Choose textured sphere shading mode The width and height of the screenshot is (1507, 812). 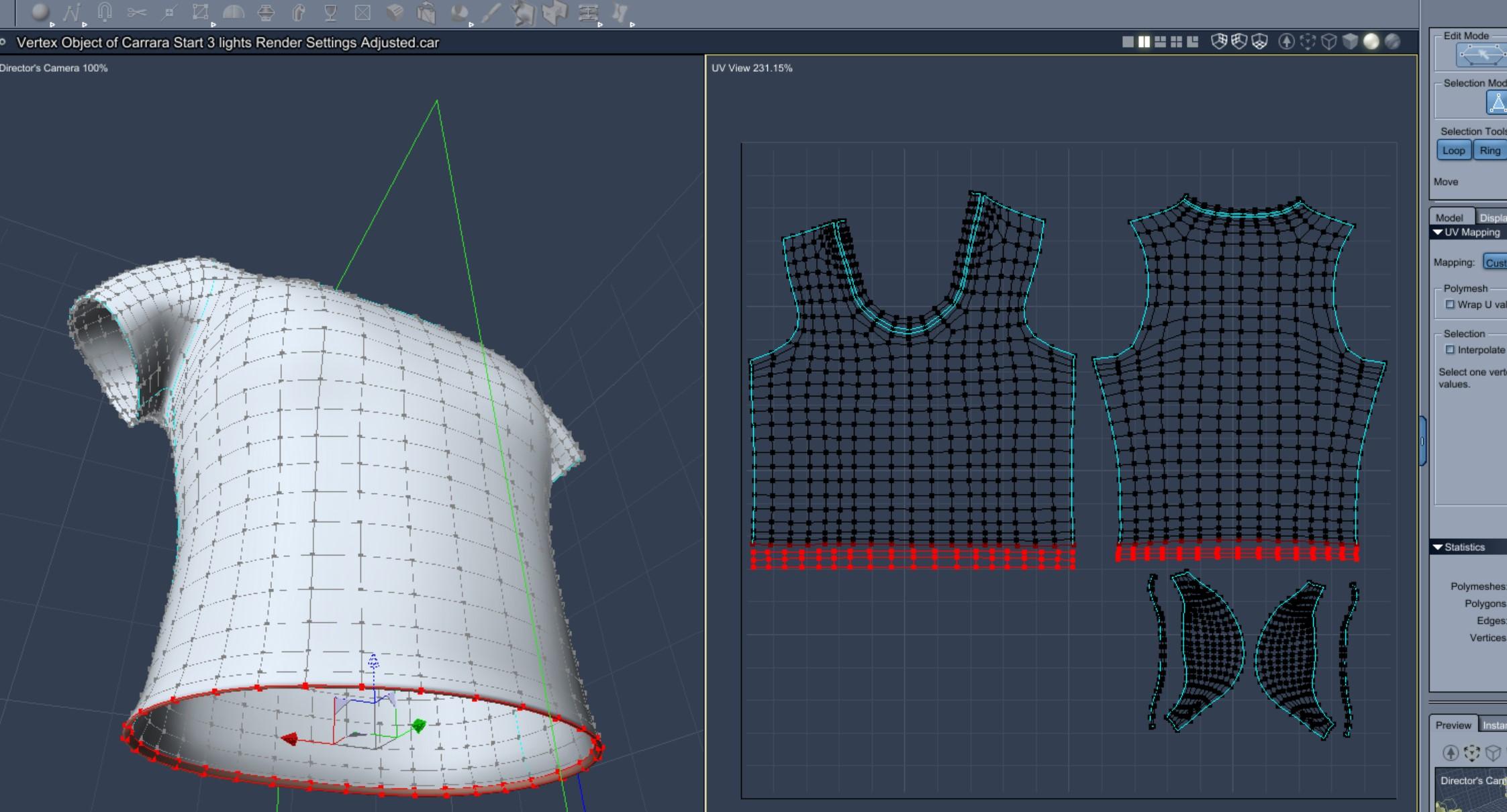[x=1392, y=42]
